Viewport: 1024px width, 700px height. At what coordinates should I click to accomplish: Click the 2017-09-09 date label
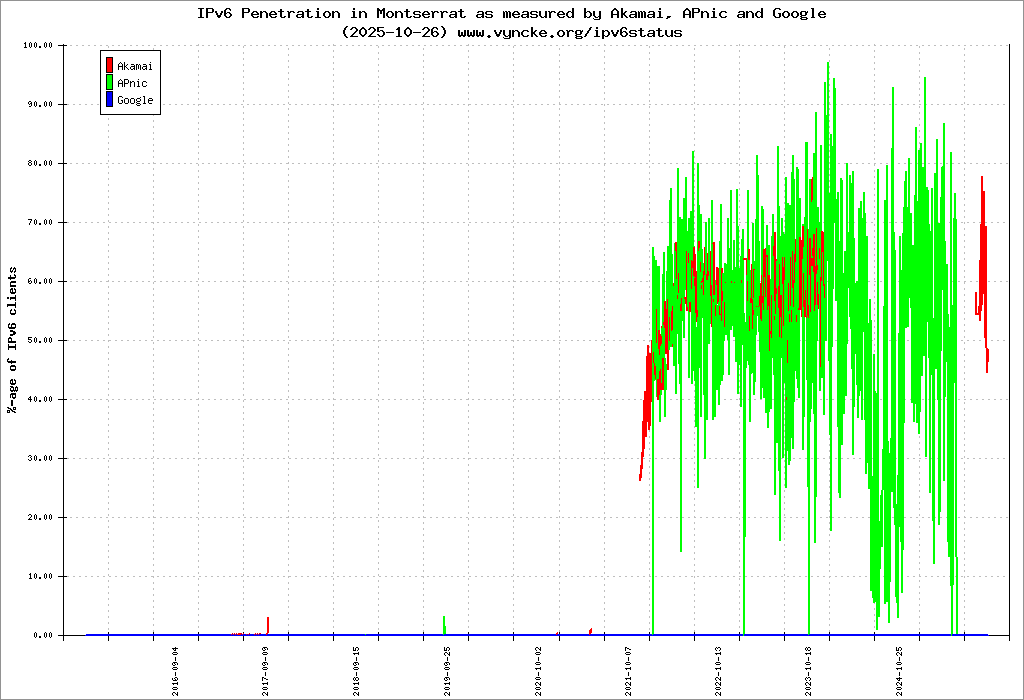[x=266, y=671]
